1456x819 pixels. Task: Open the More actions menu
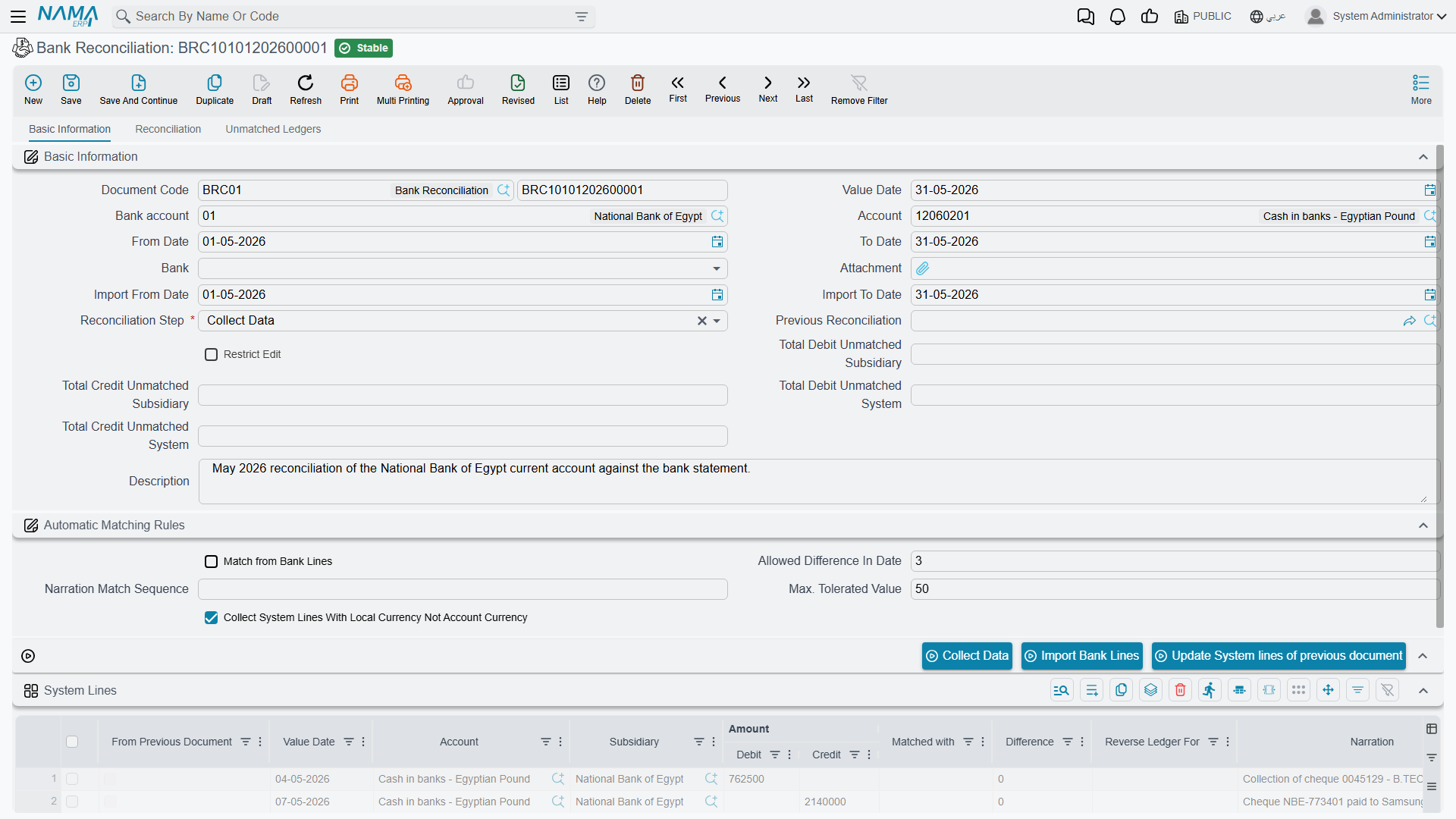pyautogui.click(x=1421, y=89)
